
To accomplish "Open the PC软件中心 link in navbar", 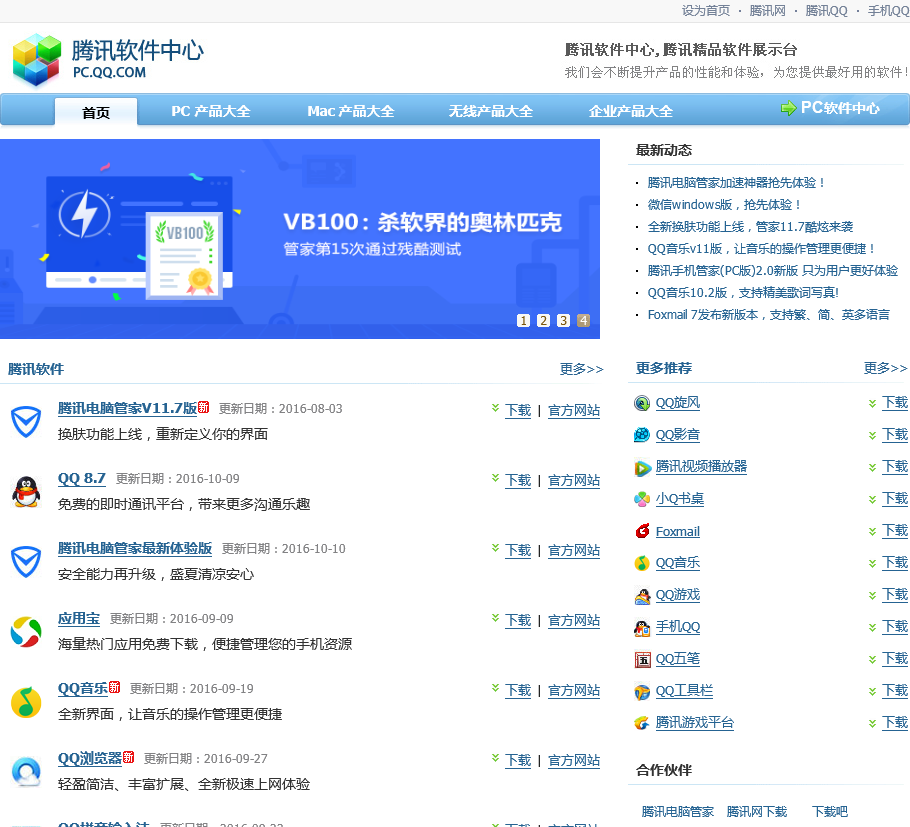I will [x=840, y=108].
